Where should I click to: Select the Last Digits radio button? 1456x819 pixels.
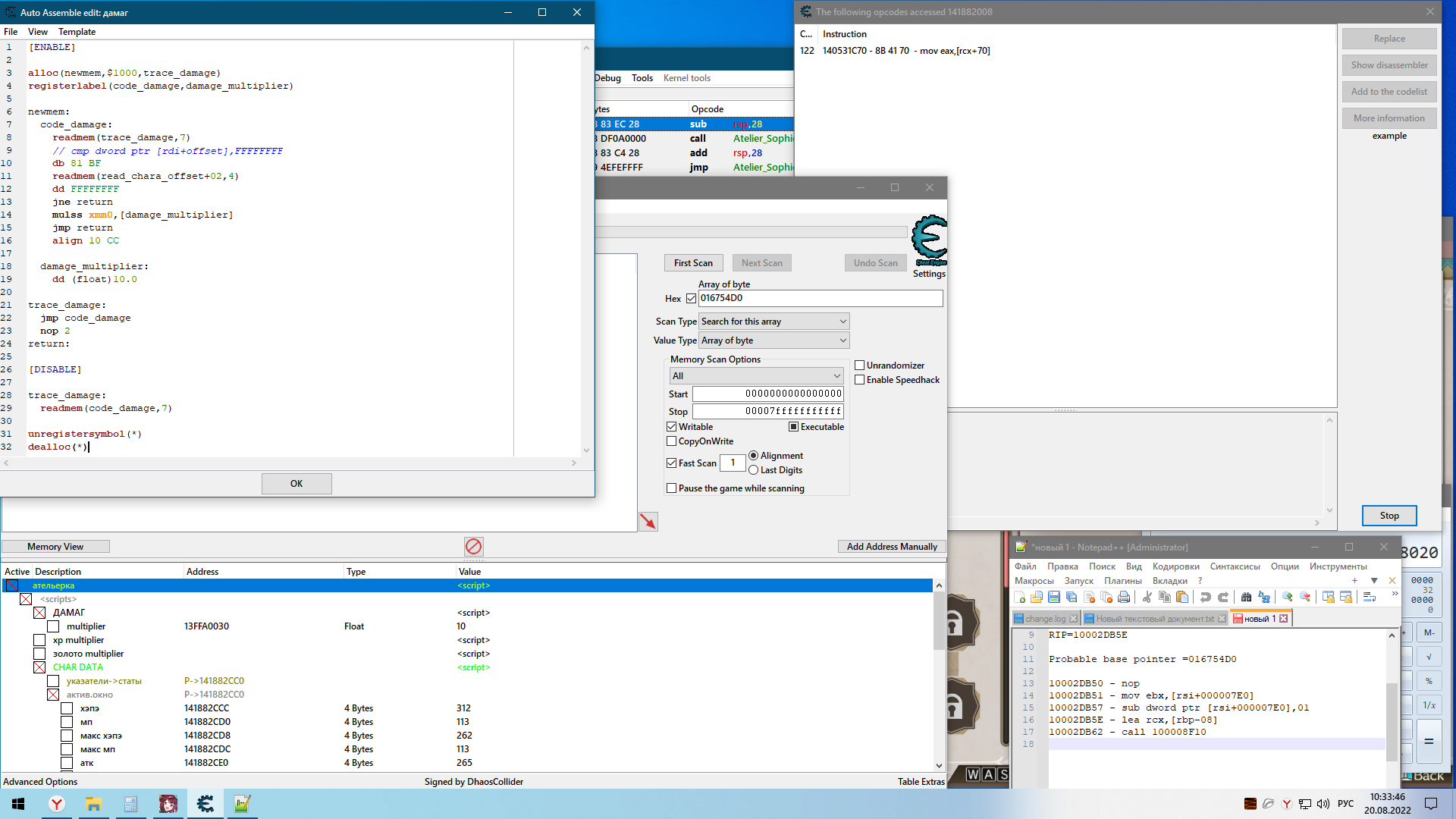click(x=754, y=470)
